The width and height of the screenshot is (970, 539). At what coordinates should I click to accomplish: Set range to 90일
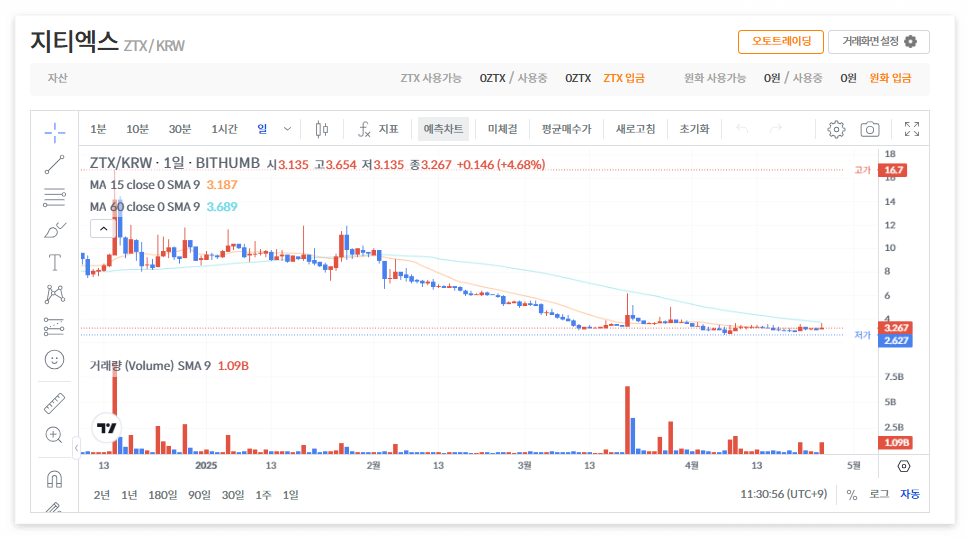tap(199, 494)
